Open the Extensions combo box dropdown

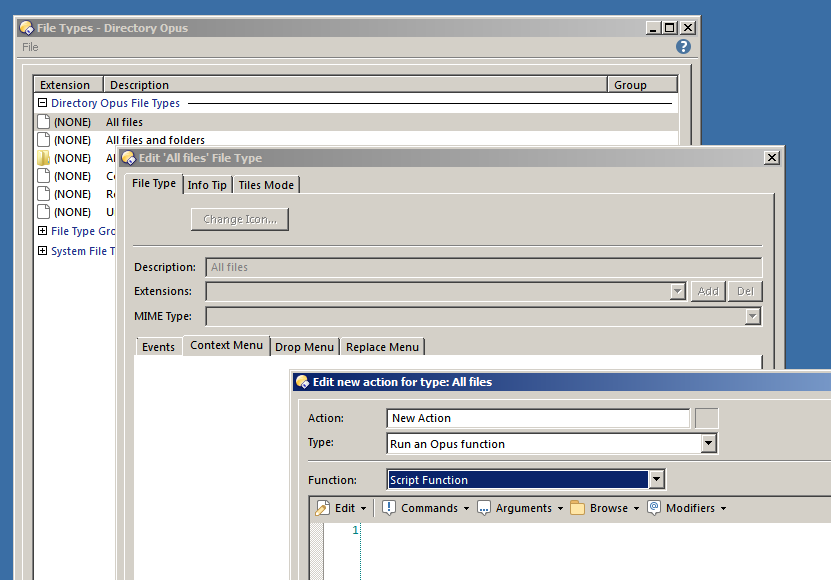point(677,291)
